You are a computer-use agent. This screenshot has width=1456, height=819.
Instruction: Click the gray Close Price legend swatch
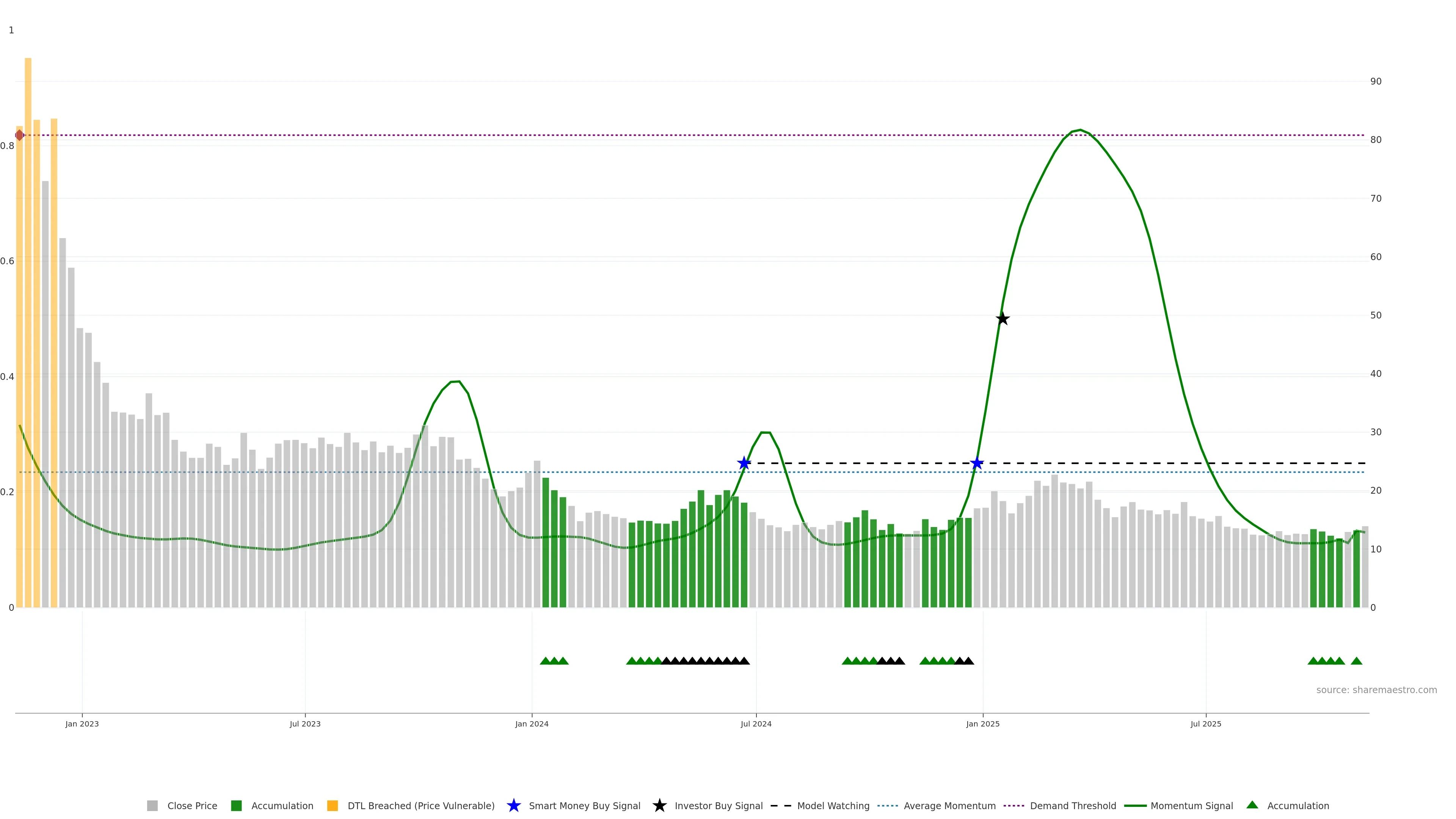(x=152, y=805)
